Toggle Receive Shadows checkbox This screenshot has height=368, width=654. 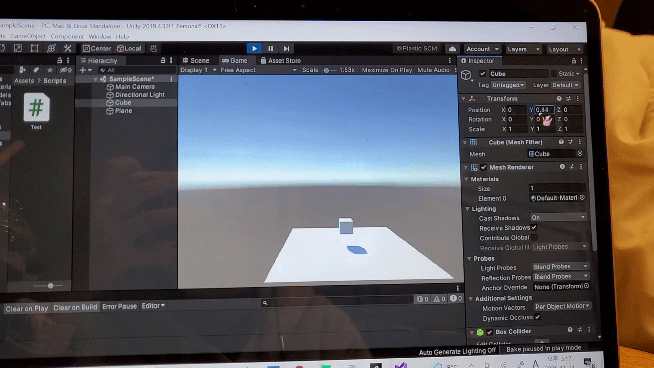[x=534, y=228]
